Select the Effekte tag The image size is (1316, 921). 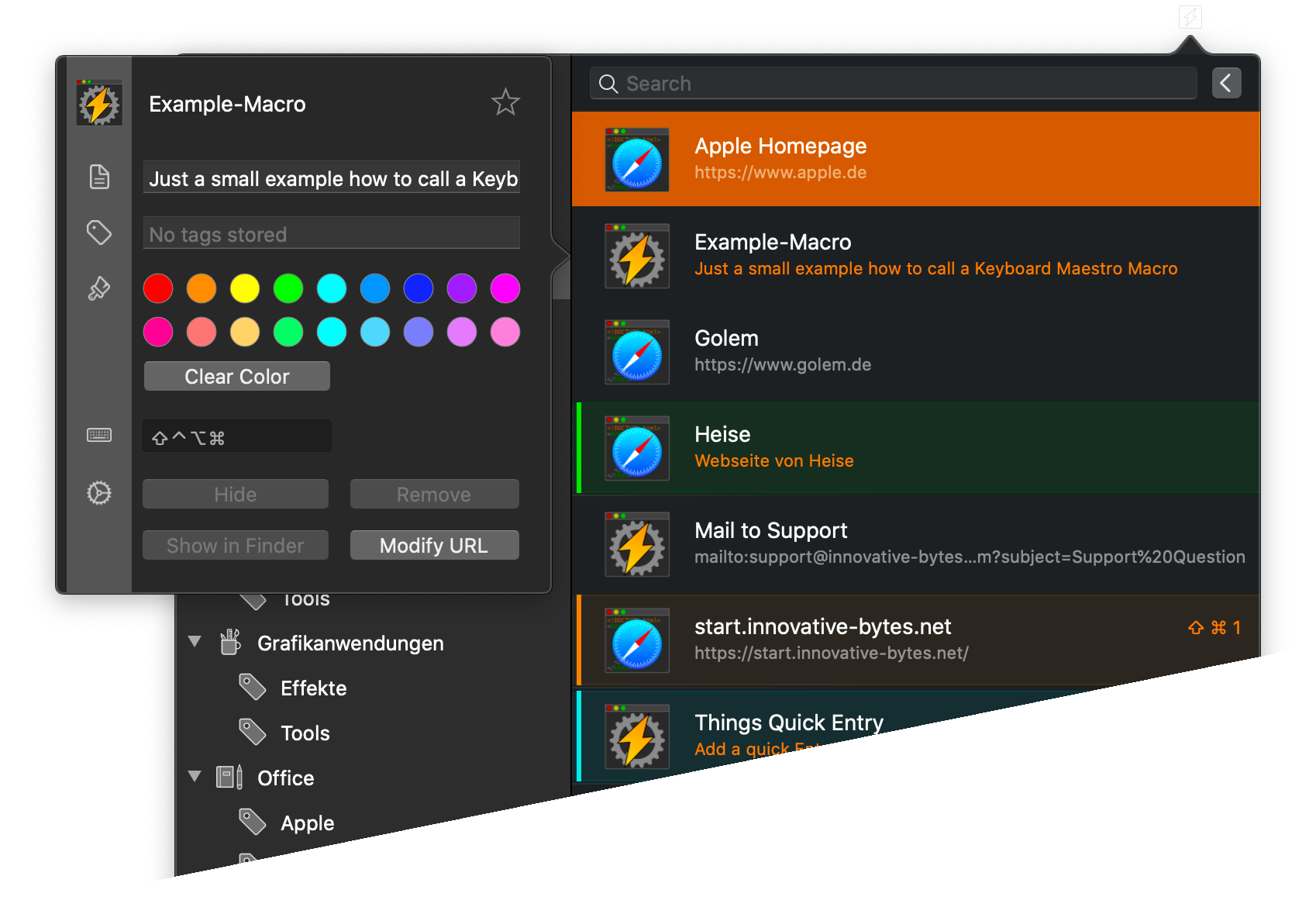tap(313, 688)
